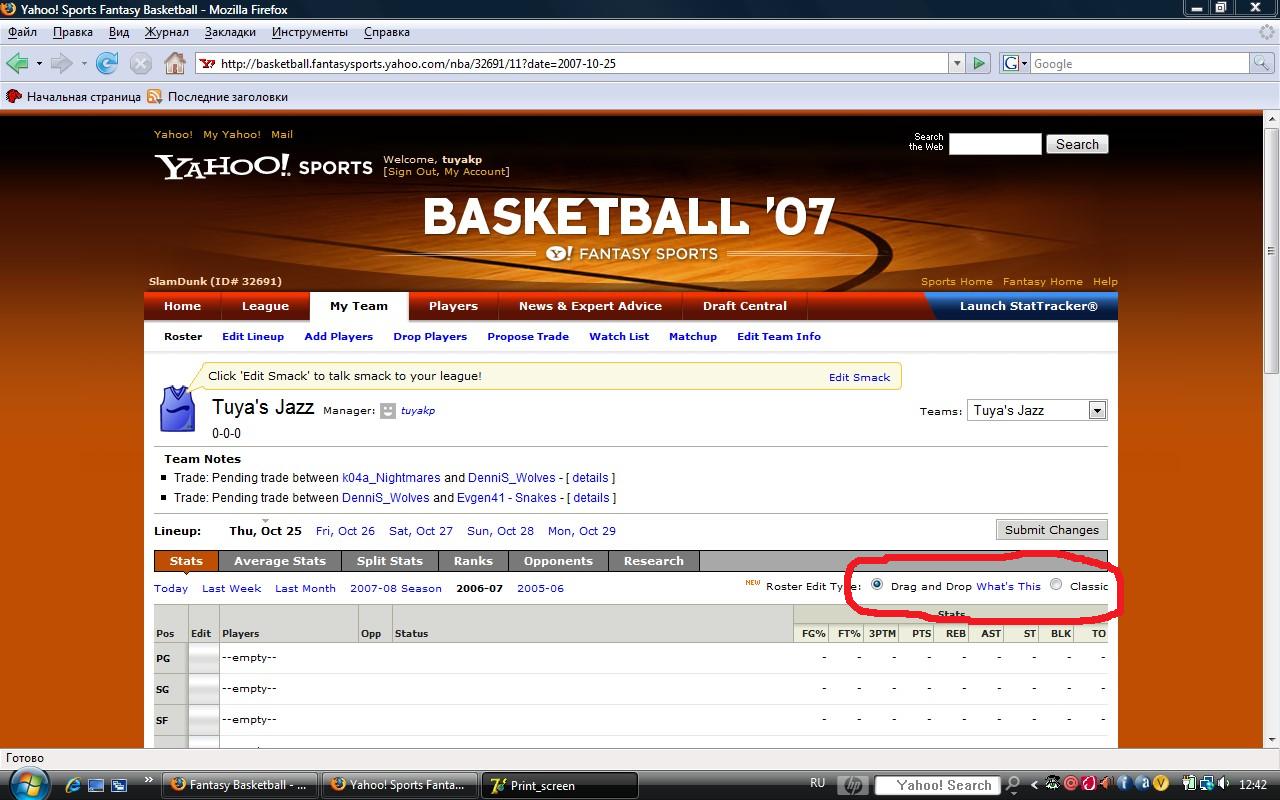This screenshot has height=800, width=1280.
Task: Click the browser Forward arrow
Action: pos(61,63)
